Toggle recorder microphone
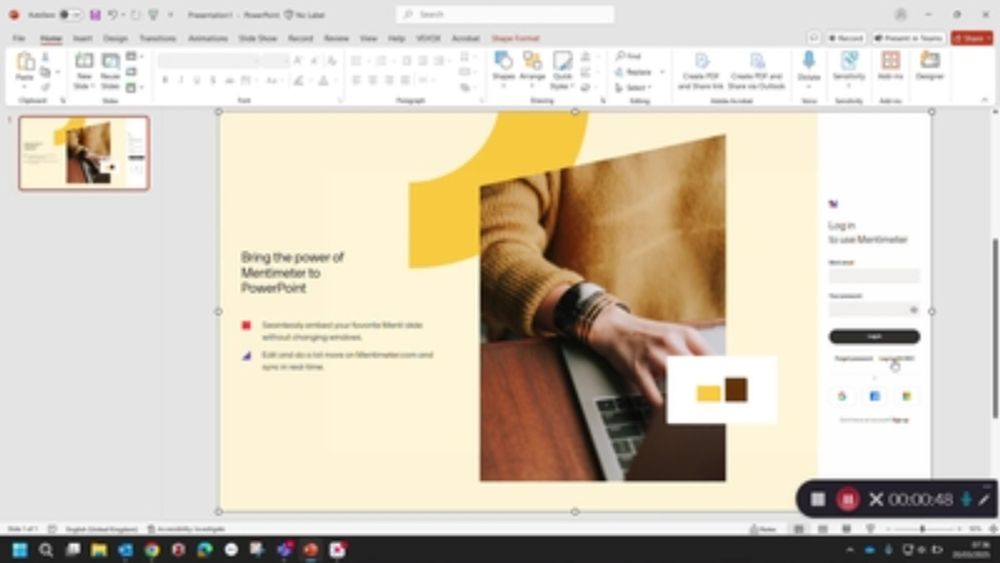This screenshot has width=1000, height=563. (966, 499)
